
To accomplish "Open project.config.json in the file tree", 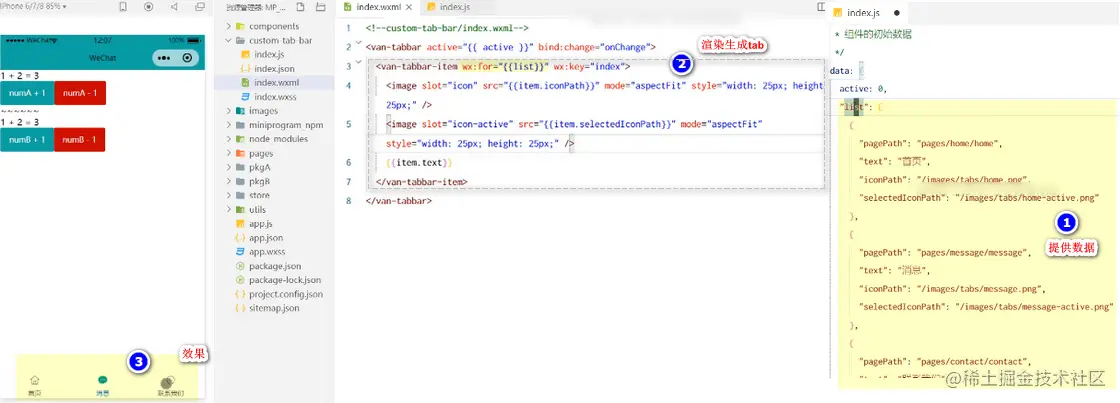I will (x=286, y=294).
